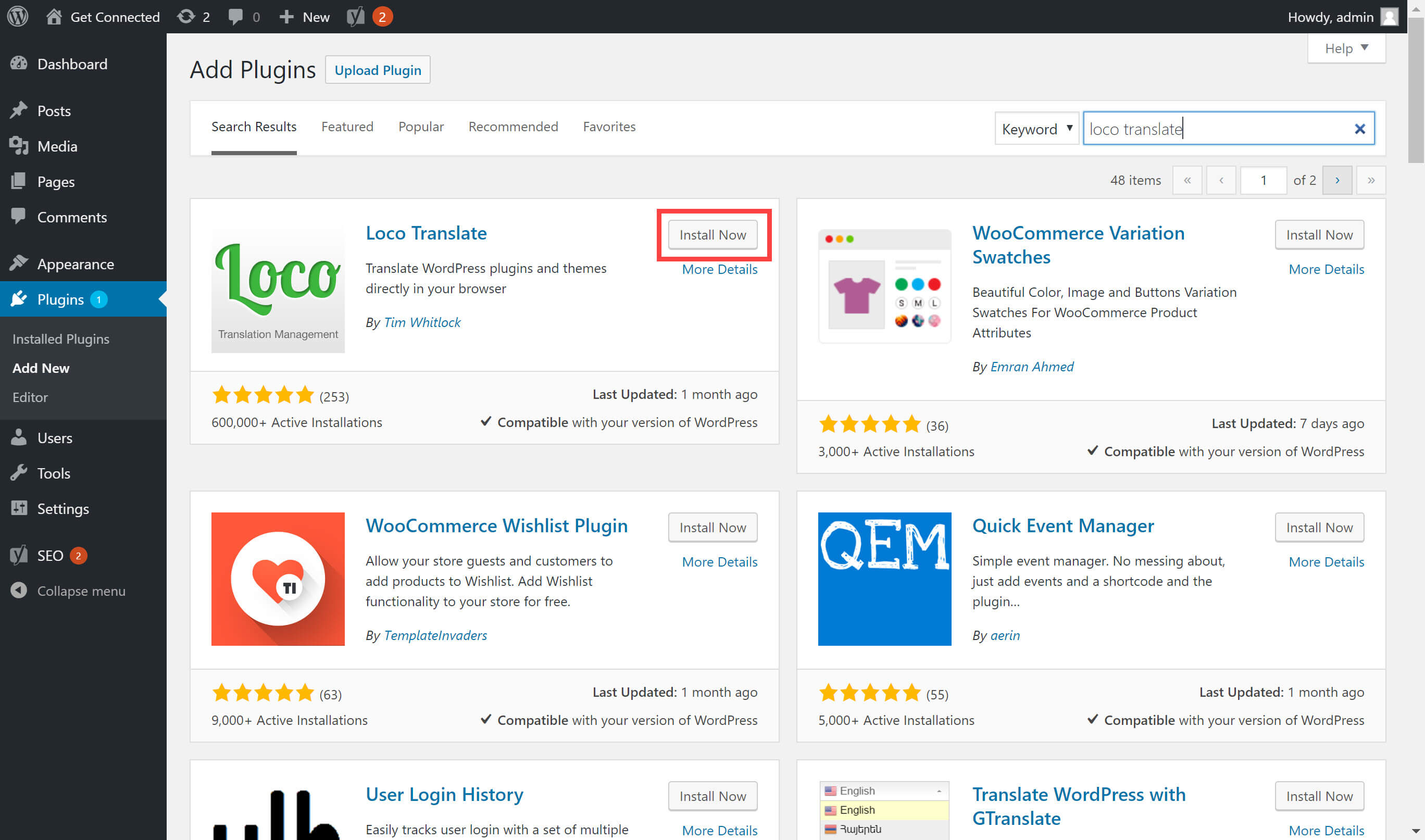Open the New content plus menu
Image resolution: width=1425 pixels, height=840 pixels.
click(x=304, y=17)
